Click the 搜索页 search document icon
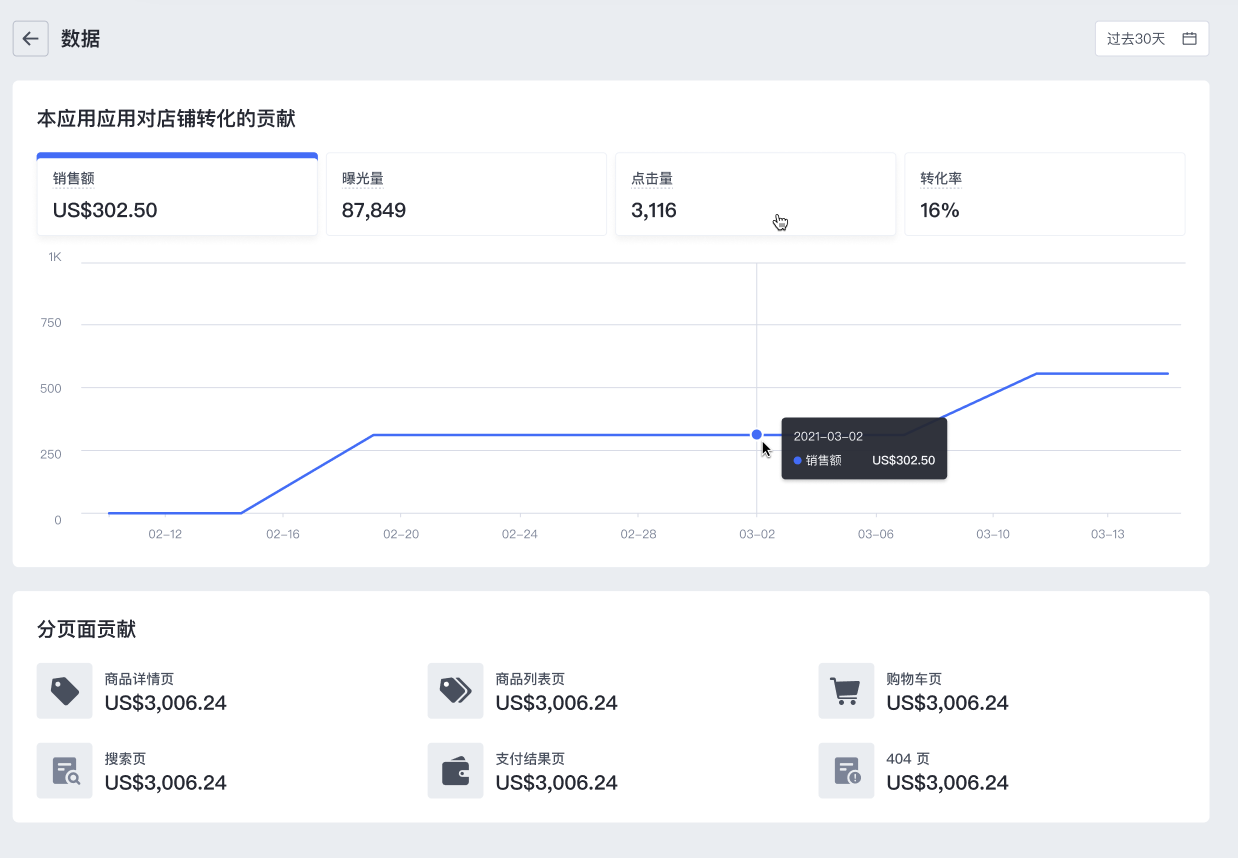This screenshot has height=858, width=1238. [x=65, y=771]
